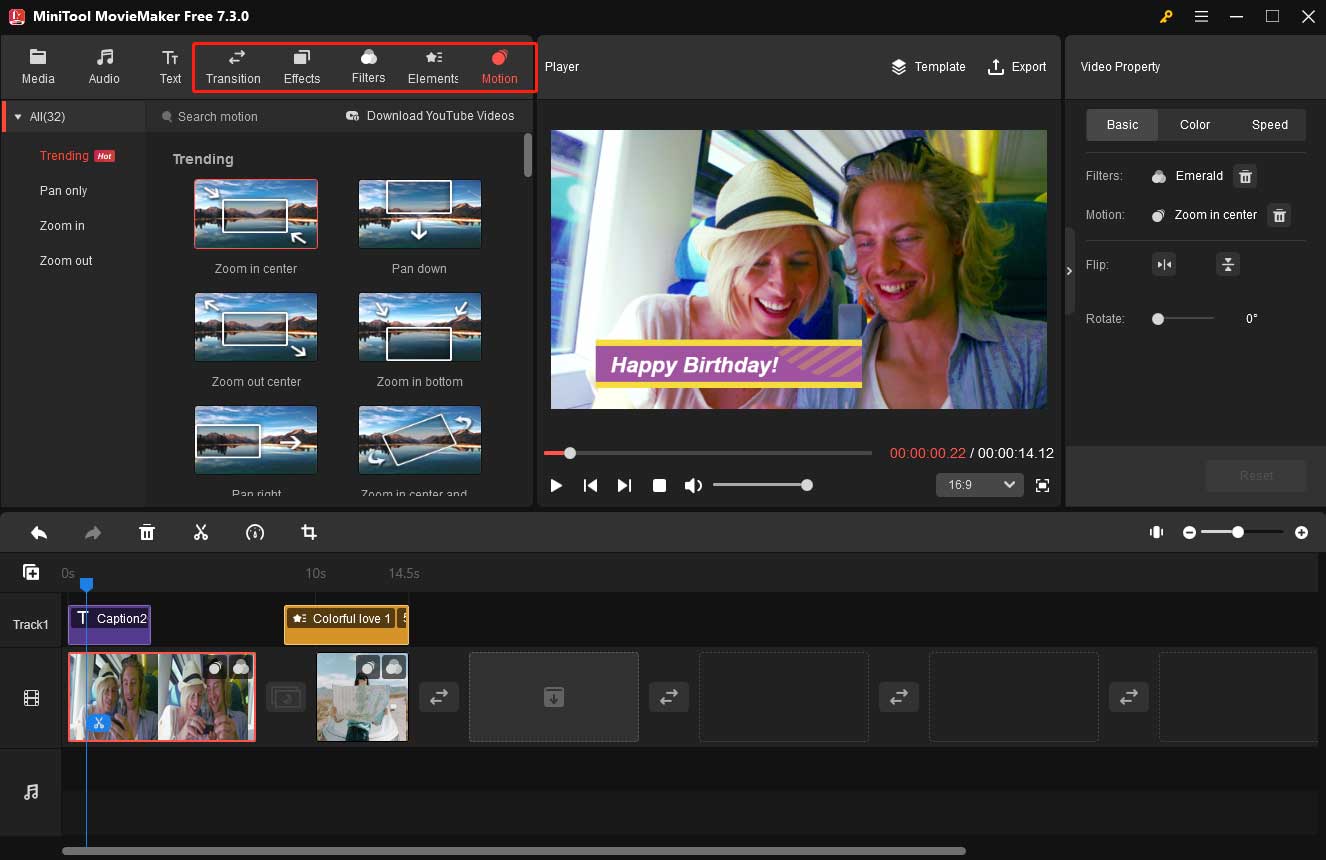
Task: Select the Pan only category
Action: coord(63,191)
